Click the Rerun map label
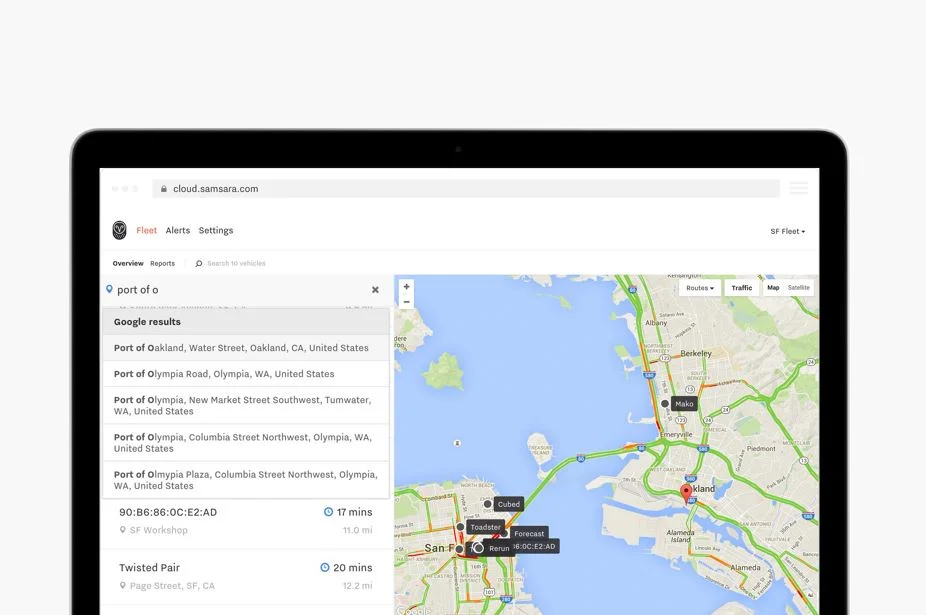This screenshot has width=926, height=615. click(499, 548)
